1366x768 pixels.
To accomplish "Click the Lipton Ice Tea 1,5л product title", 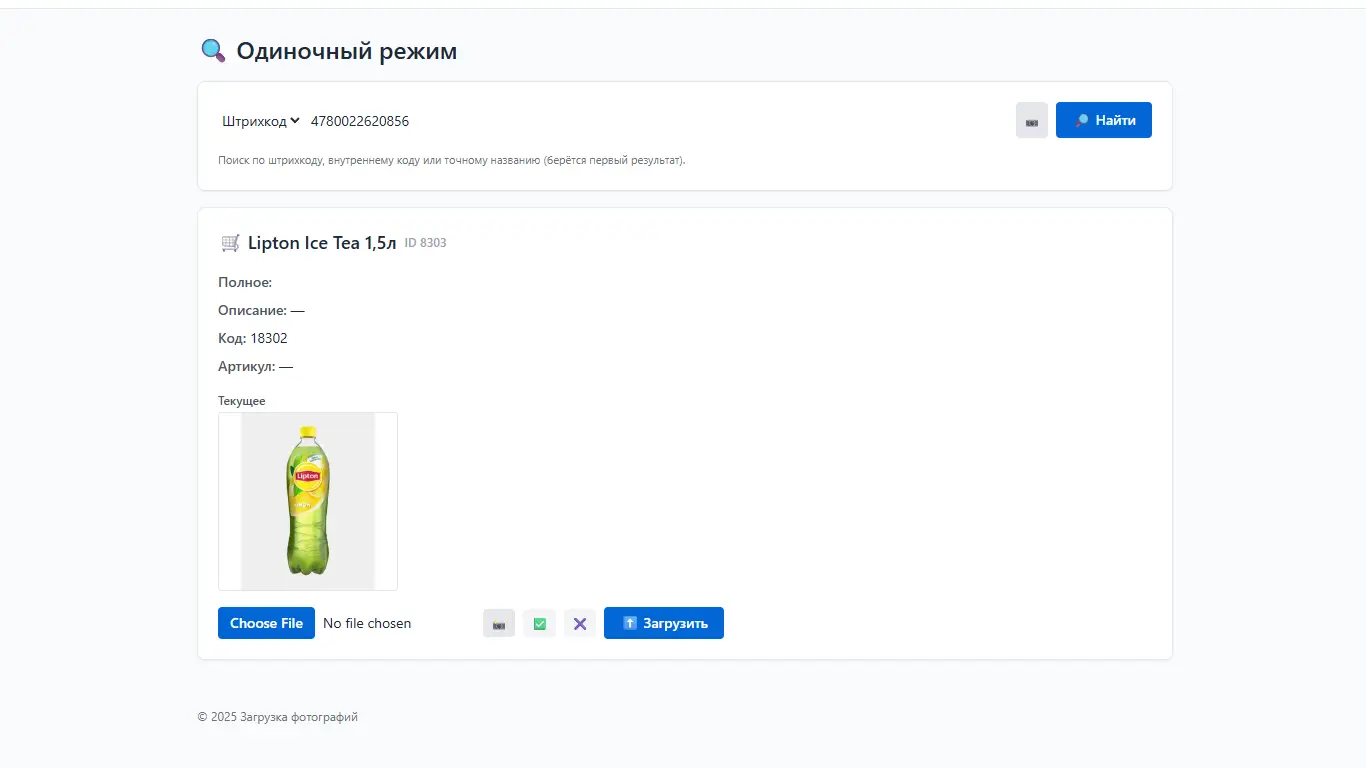I will [322, 243].
